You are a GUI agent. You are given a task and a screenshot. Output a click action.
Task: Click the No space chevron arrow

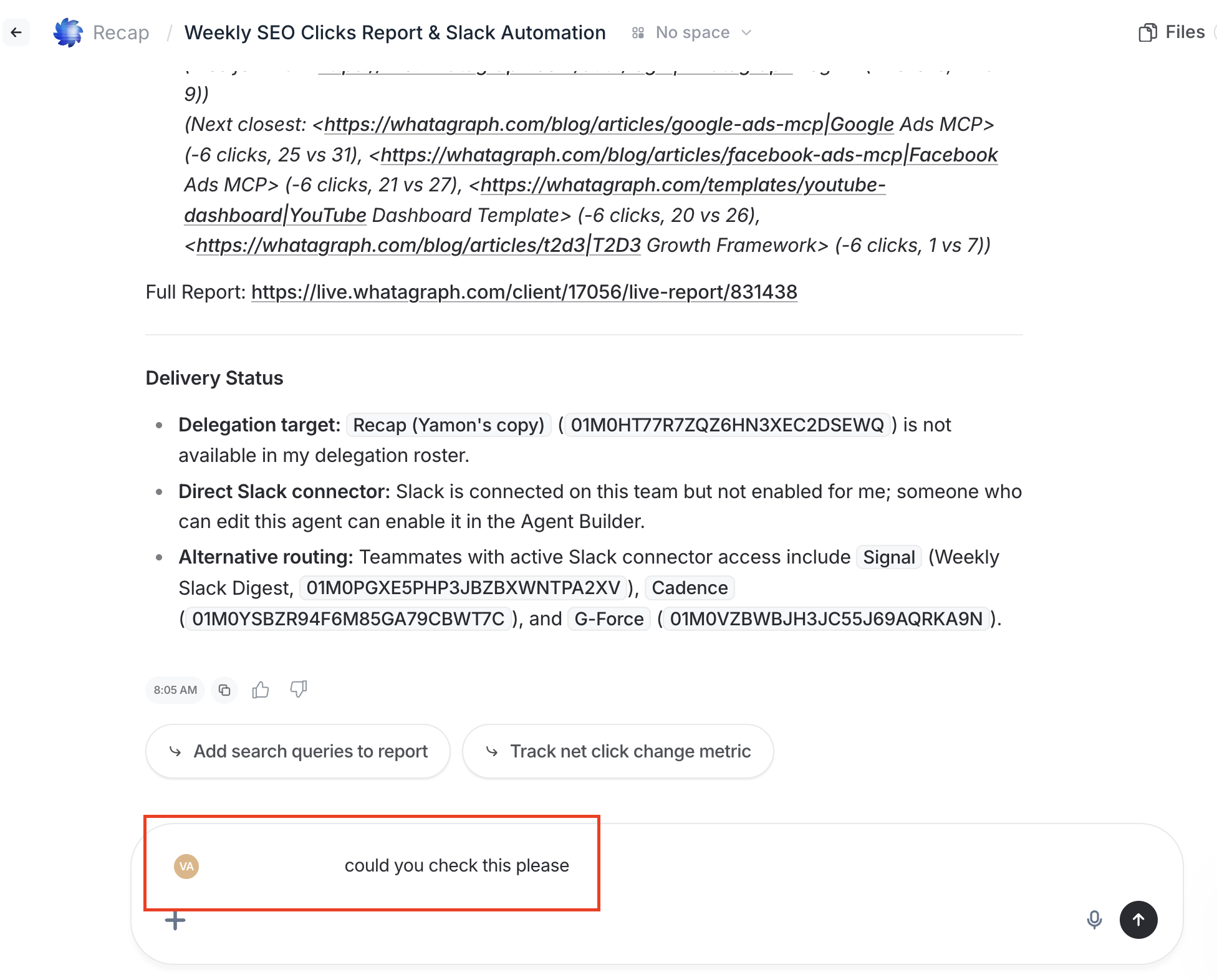[x=746, y=32]
